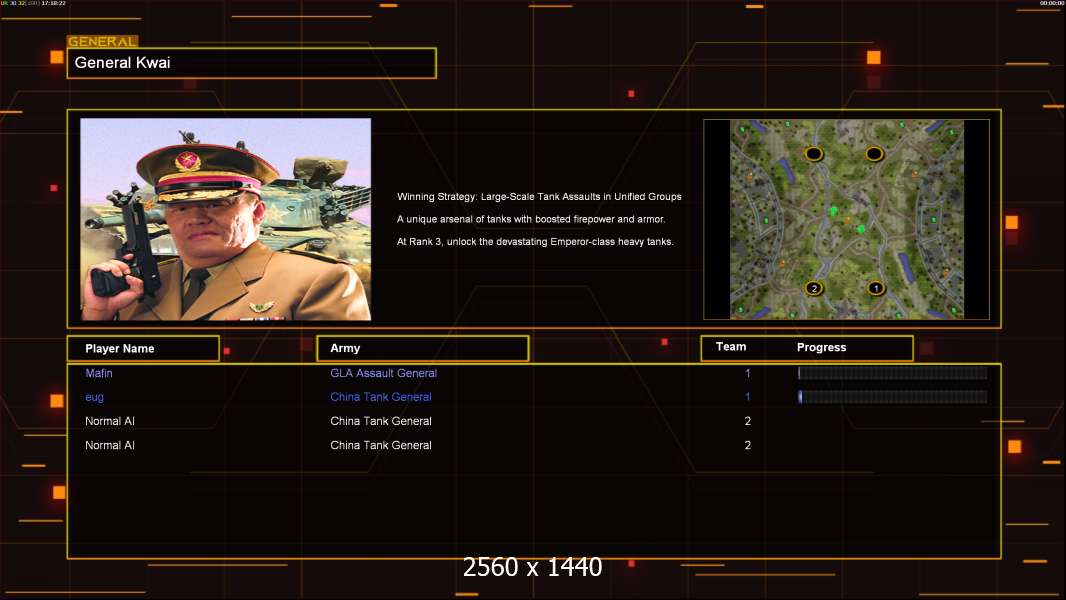The image size is (1066, 600).
Task: Click eug's China Tank General army entry
Action: (x=381, y=397)
